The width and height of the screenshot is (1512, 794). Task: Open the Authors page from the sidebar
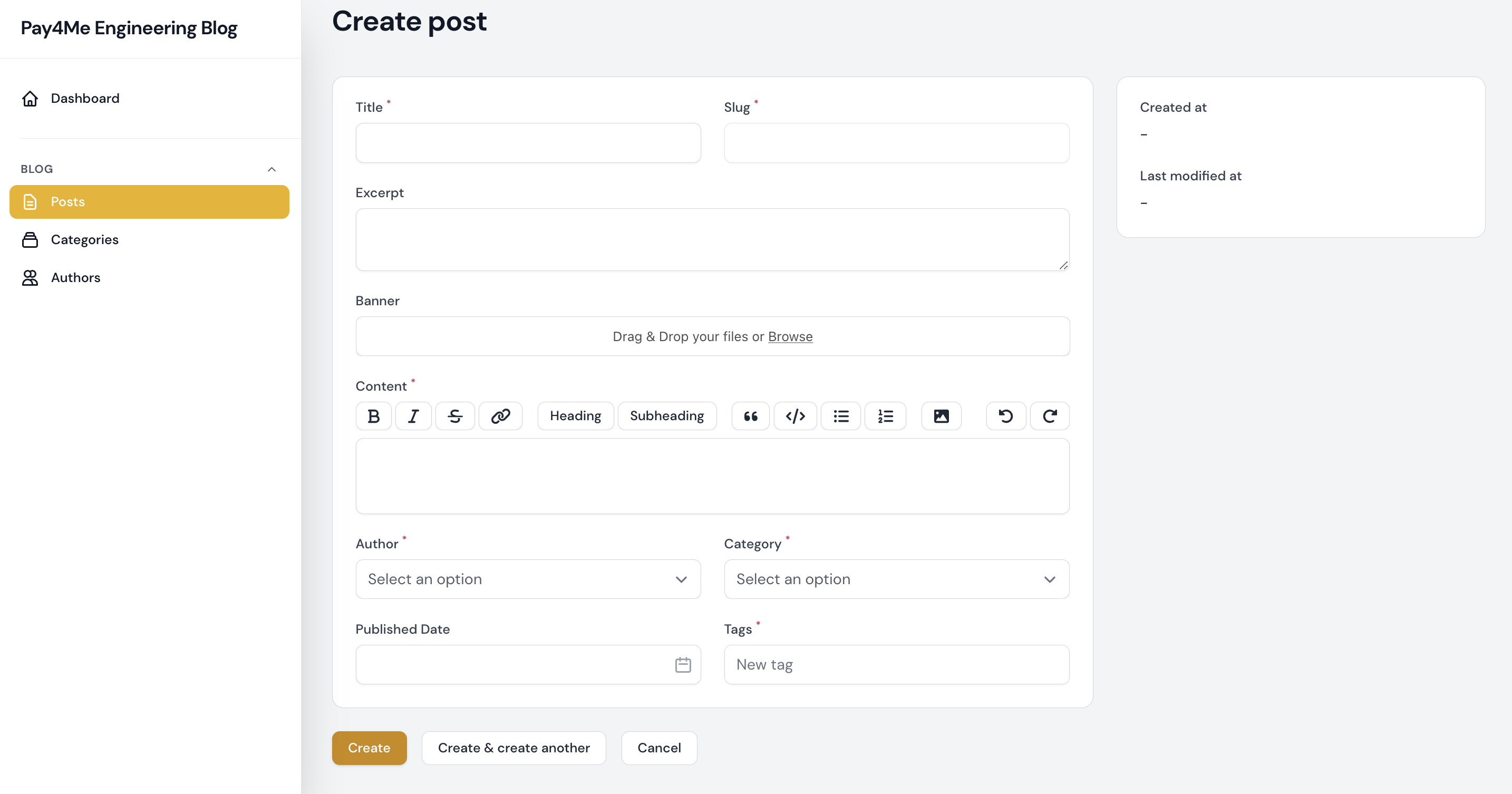coord(76,277)
